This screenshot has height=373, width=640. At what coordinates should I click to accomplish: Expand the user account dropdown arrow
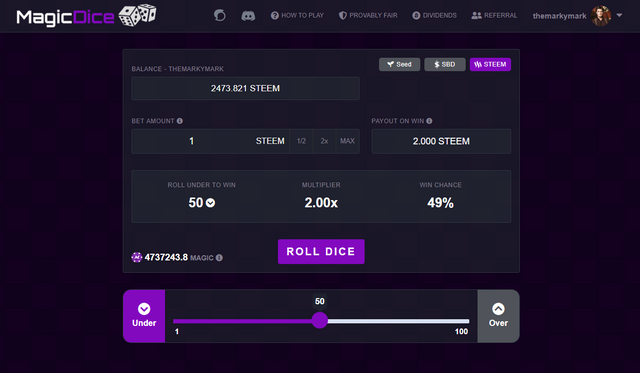click(619, 16)
